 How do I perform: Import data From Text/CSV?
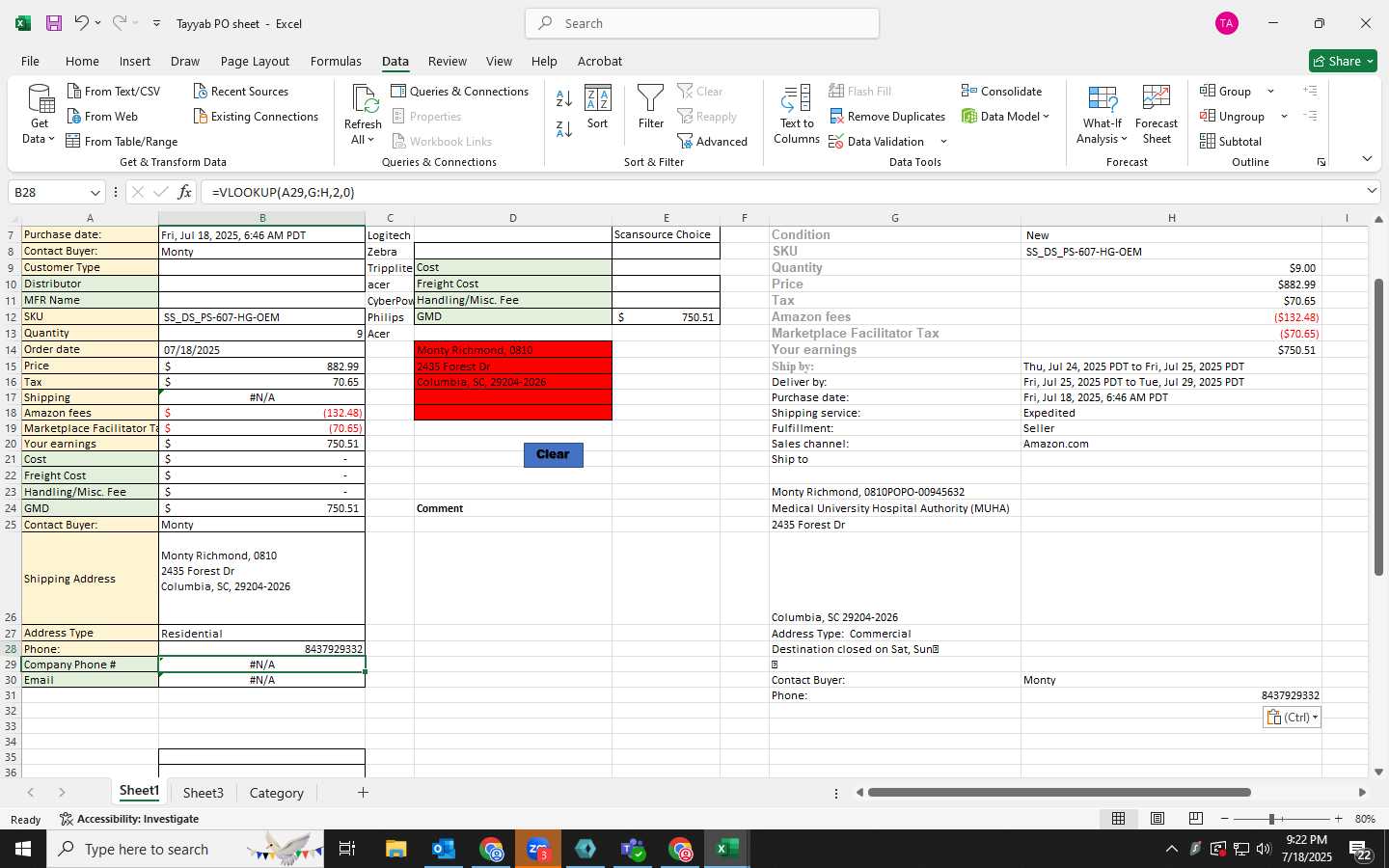point(114,91)
